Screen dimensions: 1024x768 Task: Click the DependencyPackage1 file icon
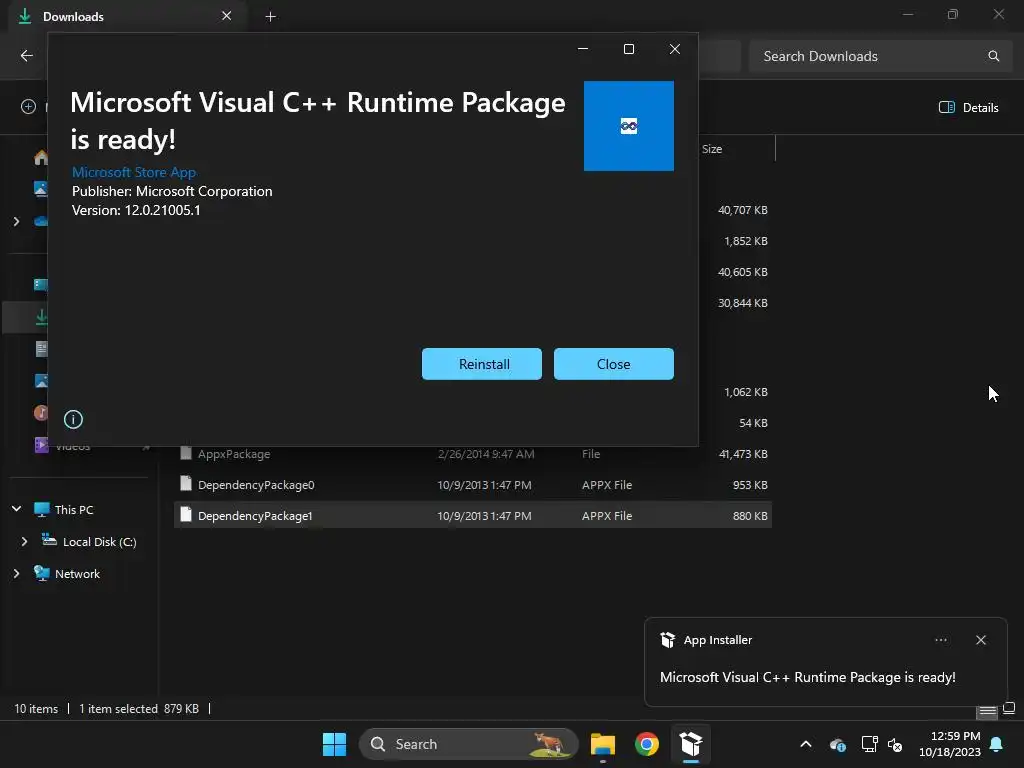pos(186,515)
